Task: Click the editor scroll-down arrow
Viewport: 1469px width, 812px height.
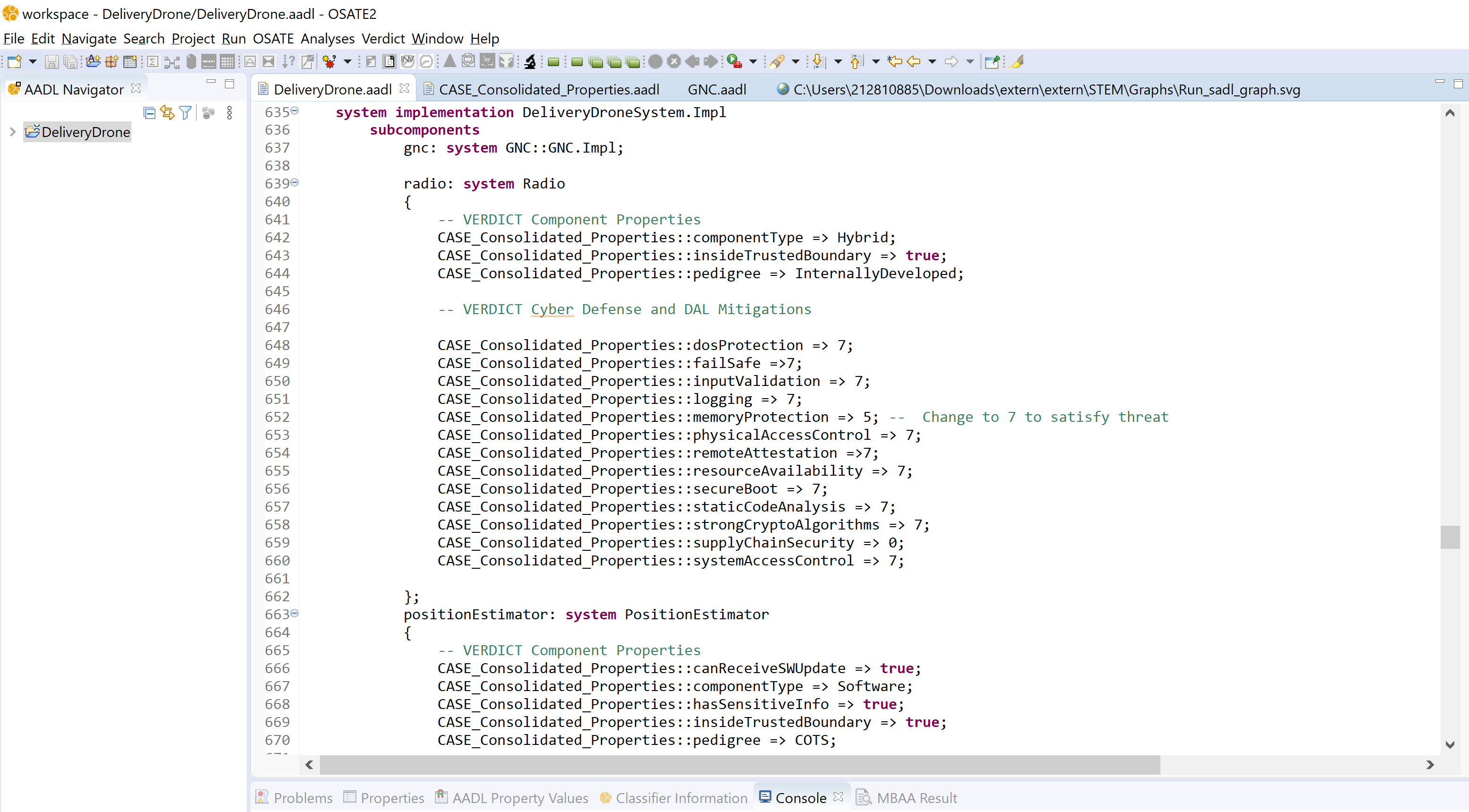Action: tap(1450, 744)
